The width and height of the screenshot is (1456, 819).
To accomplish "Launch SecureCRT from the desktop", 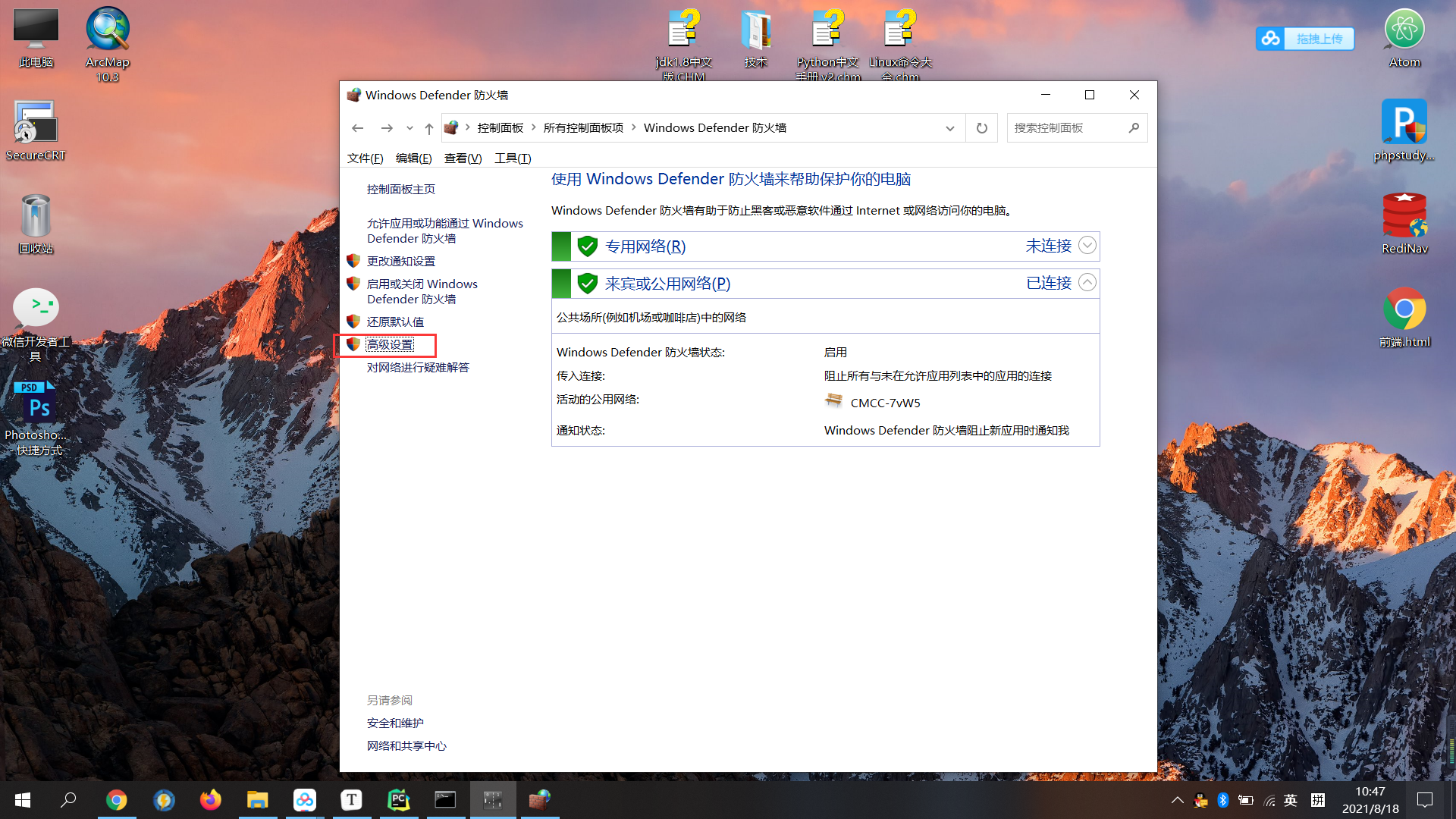I will coord(35,121).
